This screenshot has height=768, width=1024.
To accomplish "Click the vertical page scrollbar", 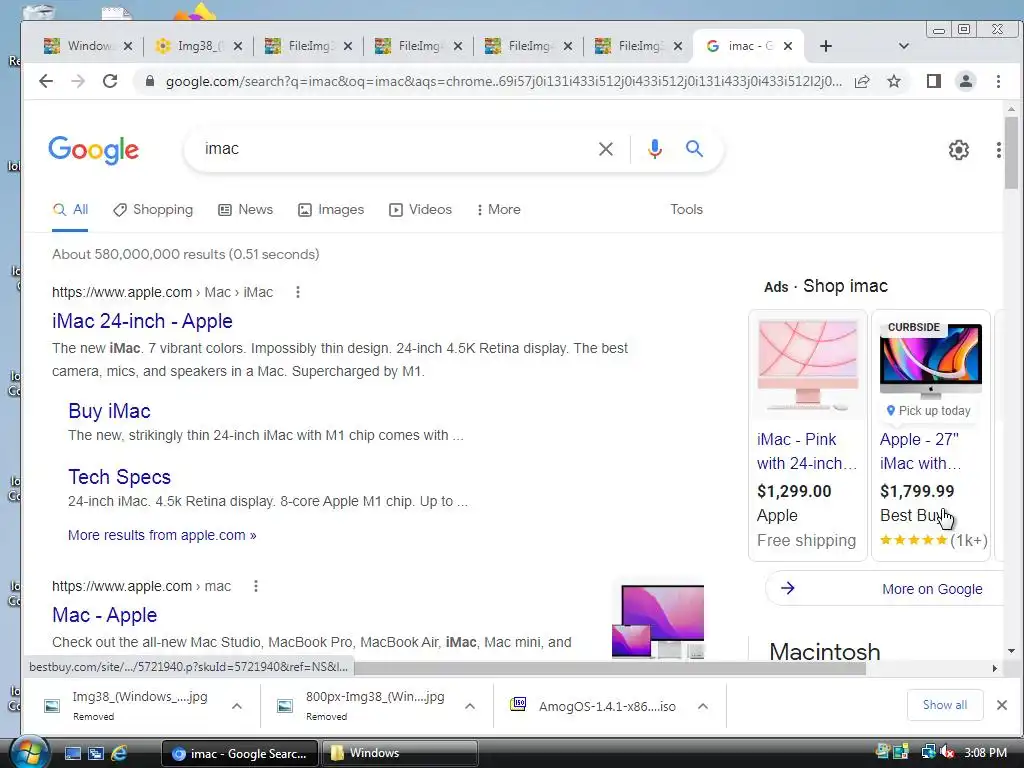I will tap(1011, 153).
